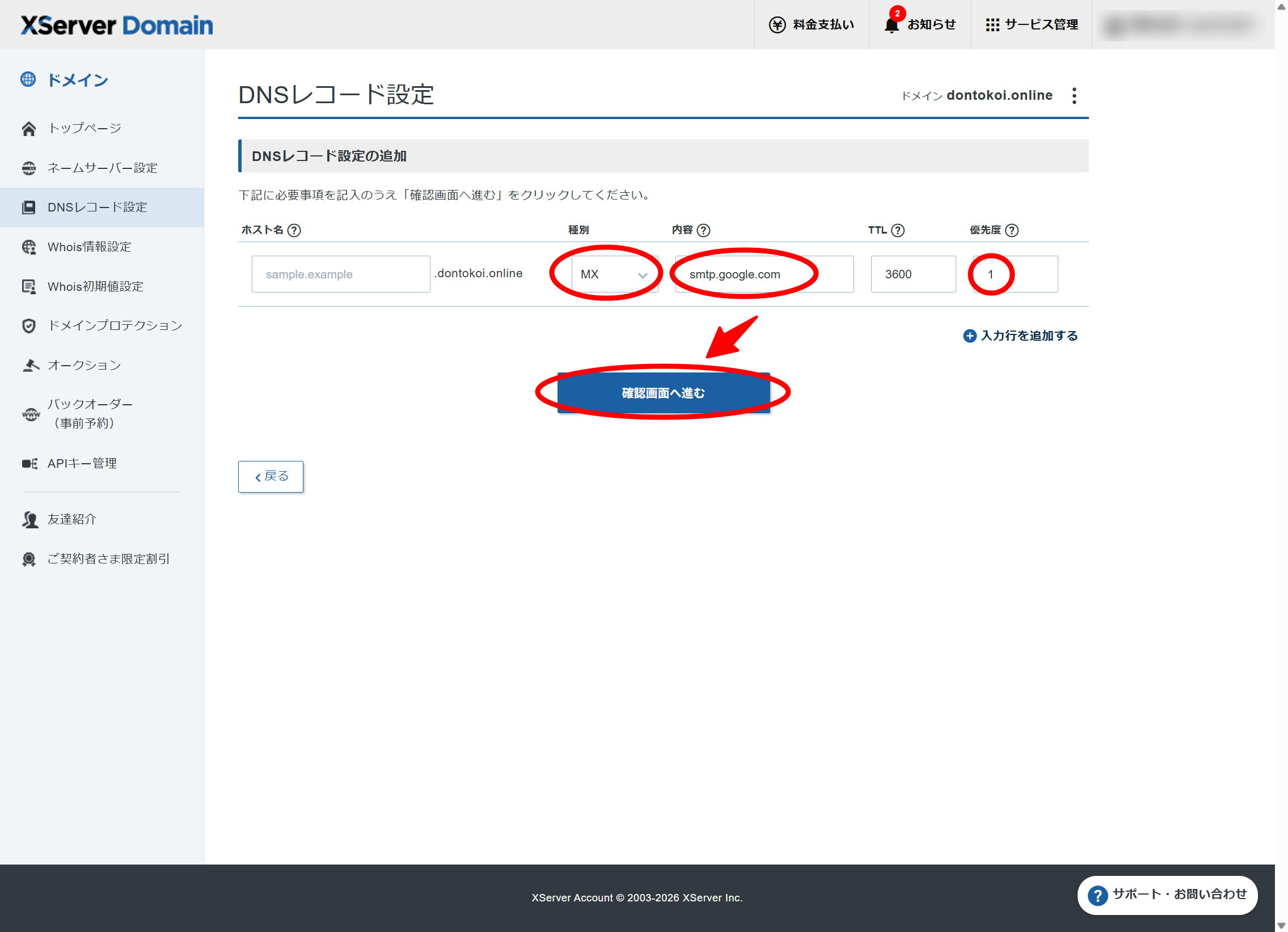Open the three-dot menu next to dontokoi.online
The image size is (1288, 932).
(1075, 95)
